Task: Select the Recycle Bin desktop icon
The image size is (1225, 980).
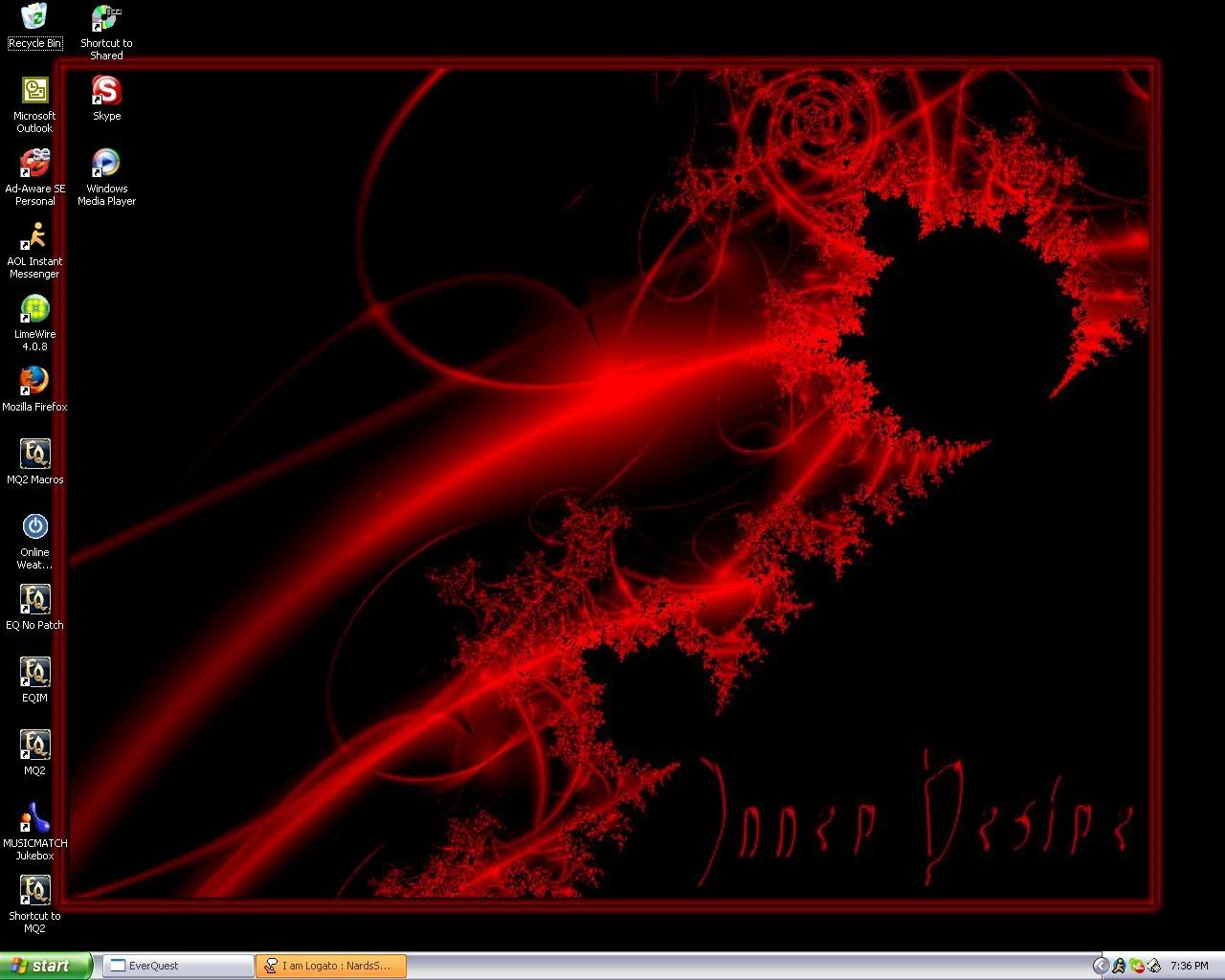Action: pos(34,26)
